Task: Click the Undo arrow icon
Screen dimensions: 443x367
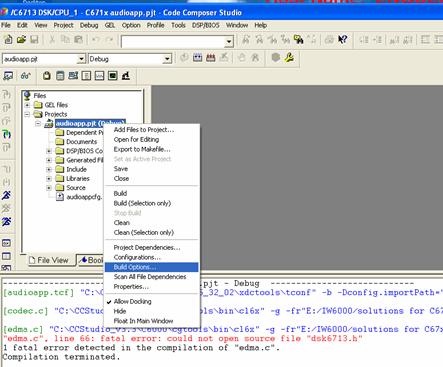Action: click(x=96, y=40)
